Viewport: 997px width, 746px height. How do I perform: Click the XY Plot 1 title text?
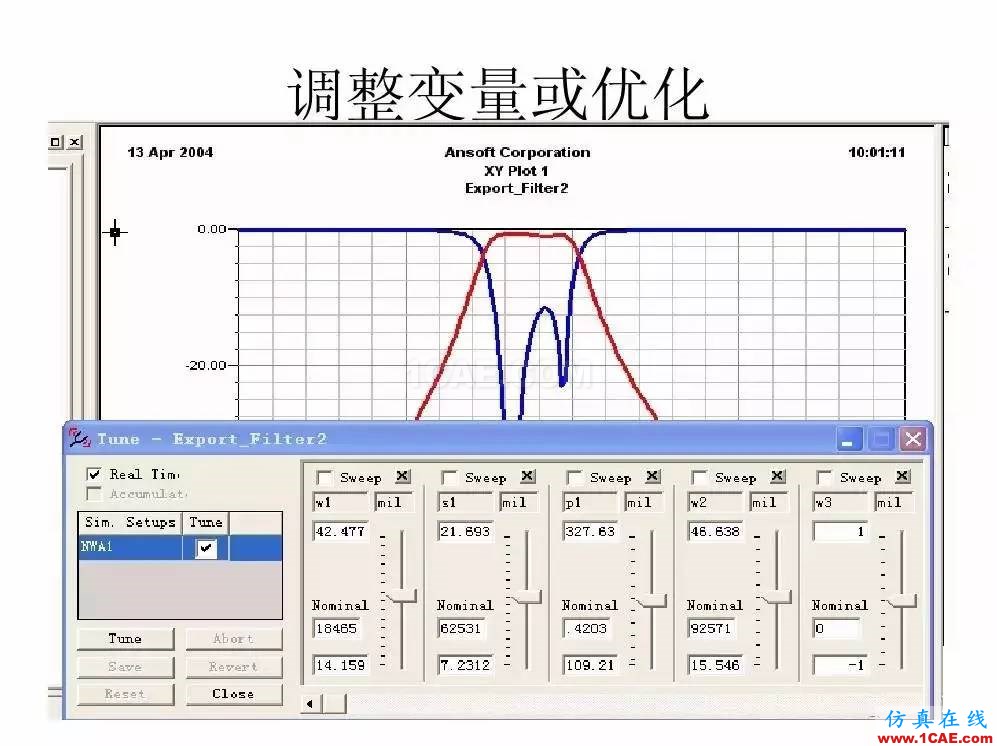point(516,170)
